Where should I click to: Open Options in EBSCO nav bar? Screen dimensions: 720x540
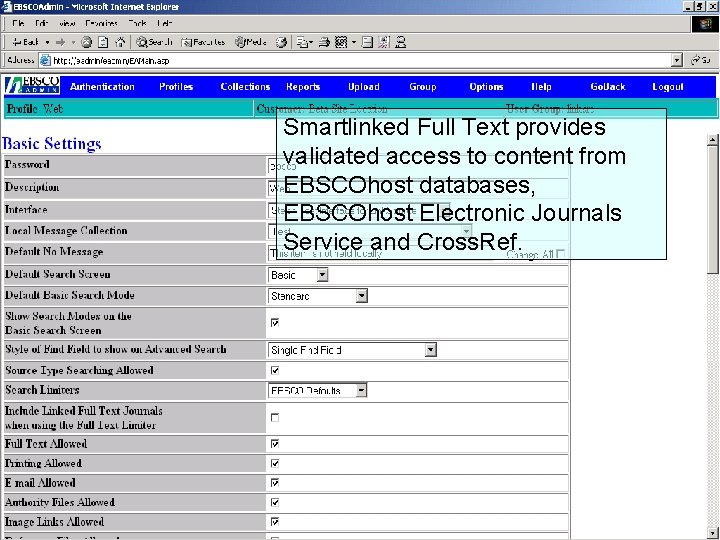pos(486,86)
